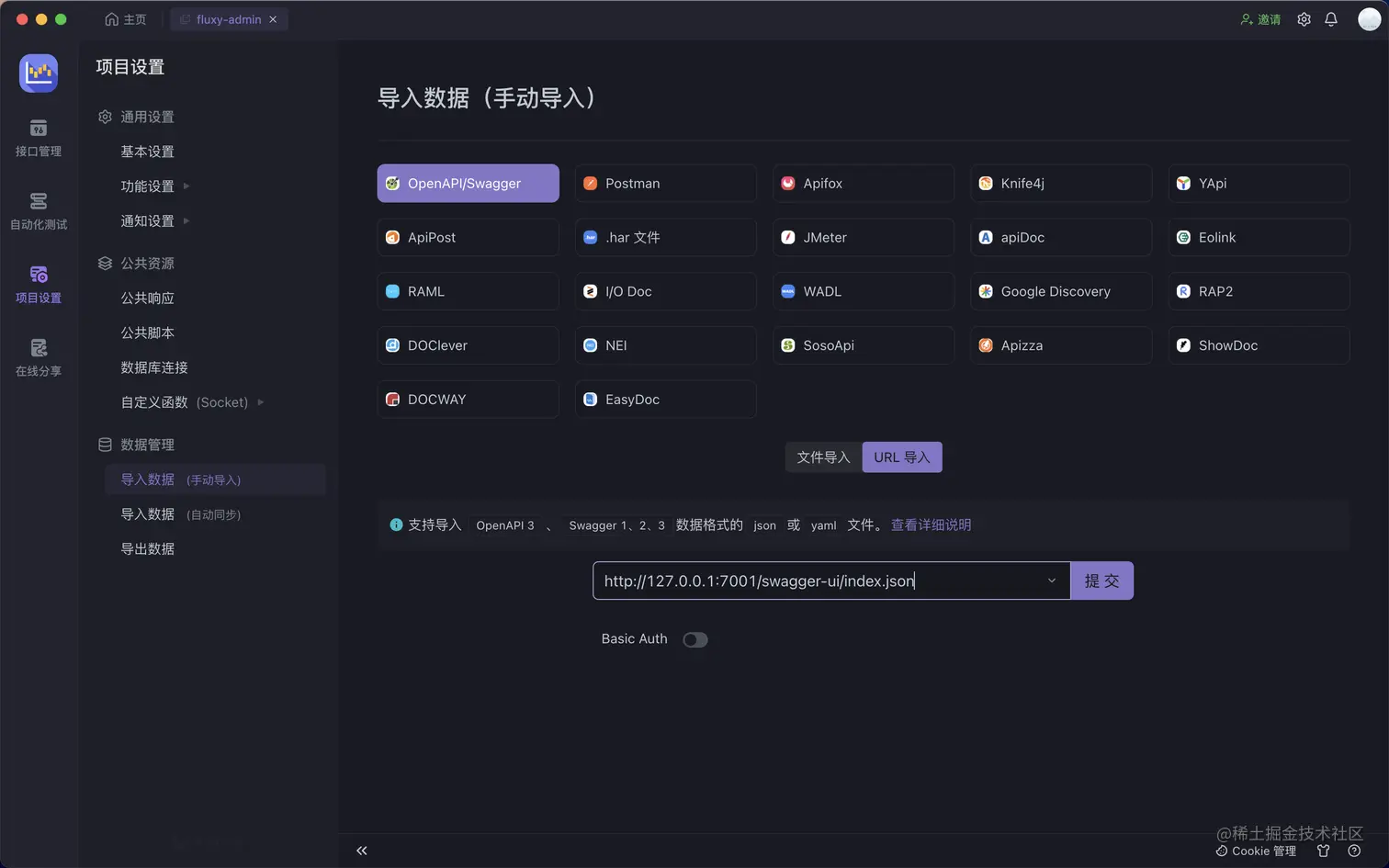Viewport: 1389px width, 868px height.
Task: Click the 公共资源 section header
Action: pos(136,264)
